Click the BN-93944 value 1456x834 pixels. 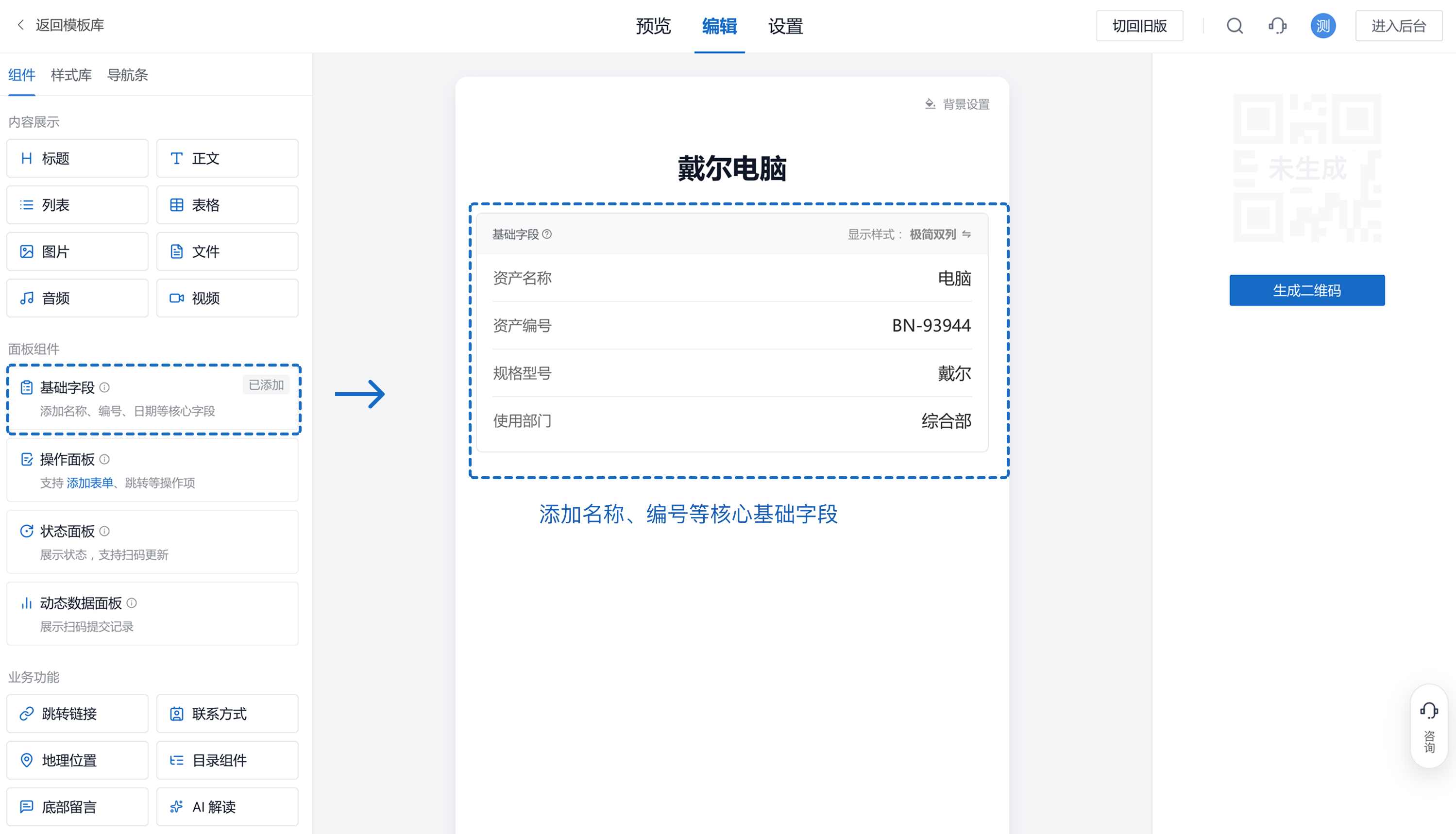[931, 325]
